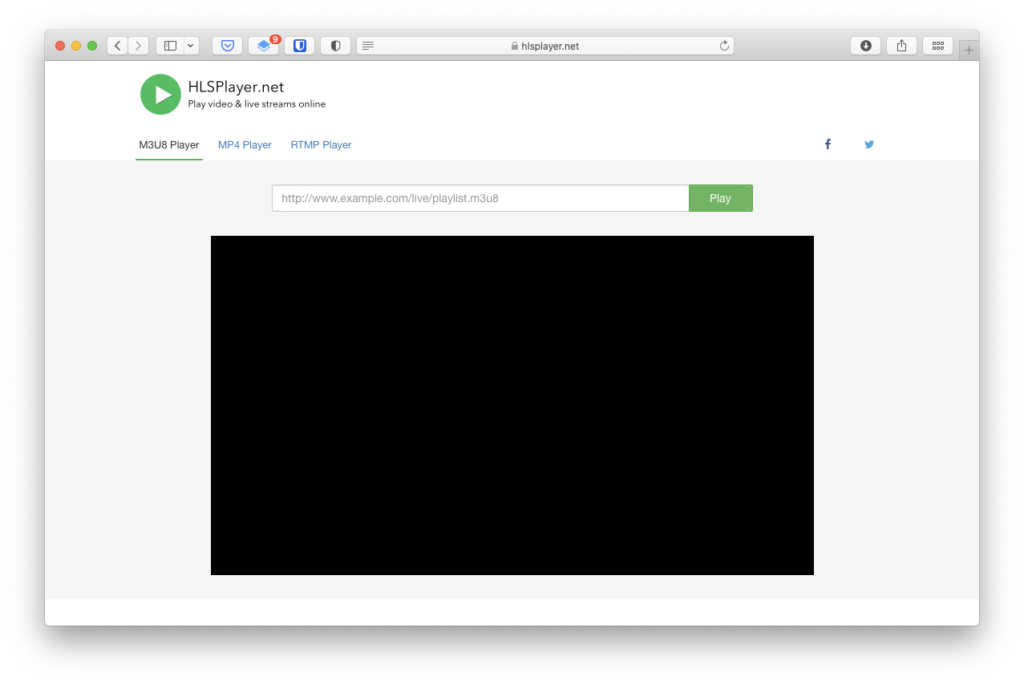Open the Share button in toolbar

pyautogui.click(x=902, y=46)
